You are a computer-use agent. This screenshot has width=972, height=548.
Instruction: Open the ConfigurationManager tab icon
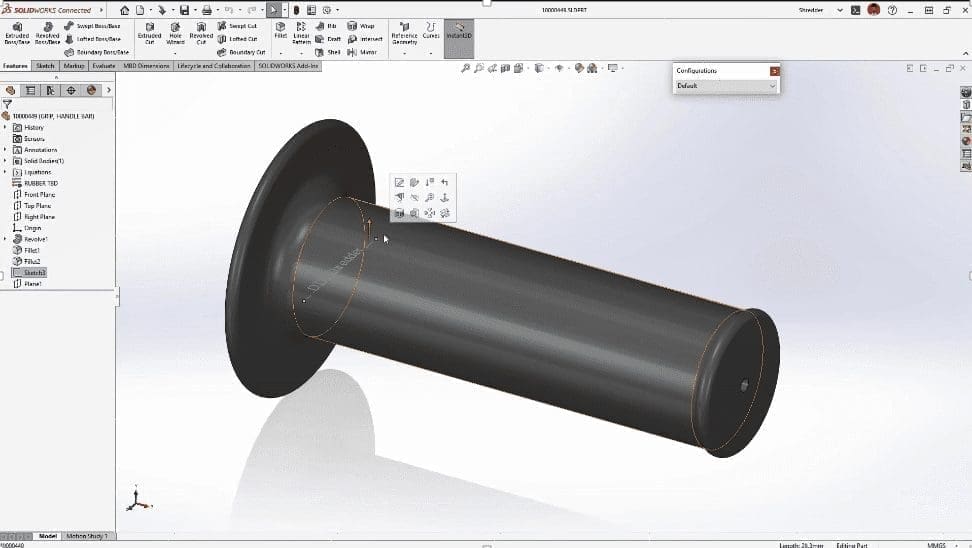tap(50, 91)
